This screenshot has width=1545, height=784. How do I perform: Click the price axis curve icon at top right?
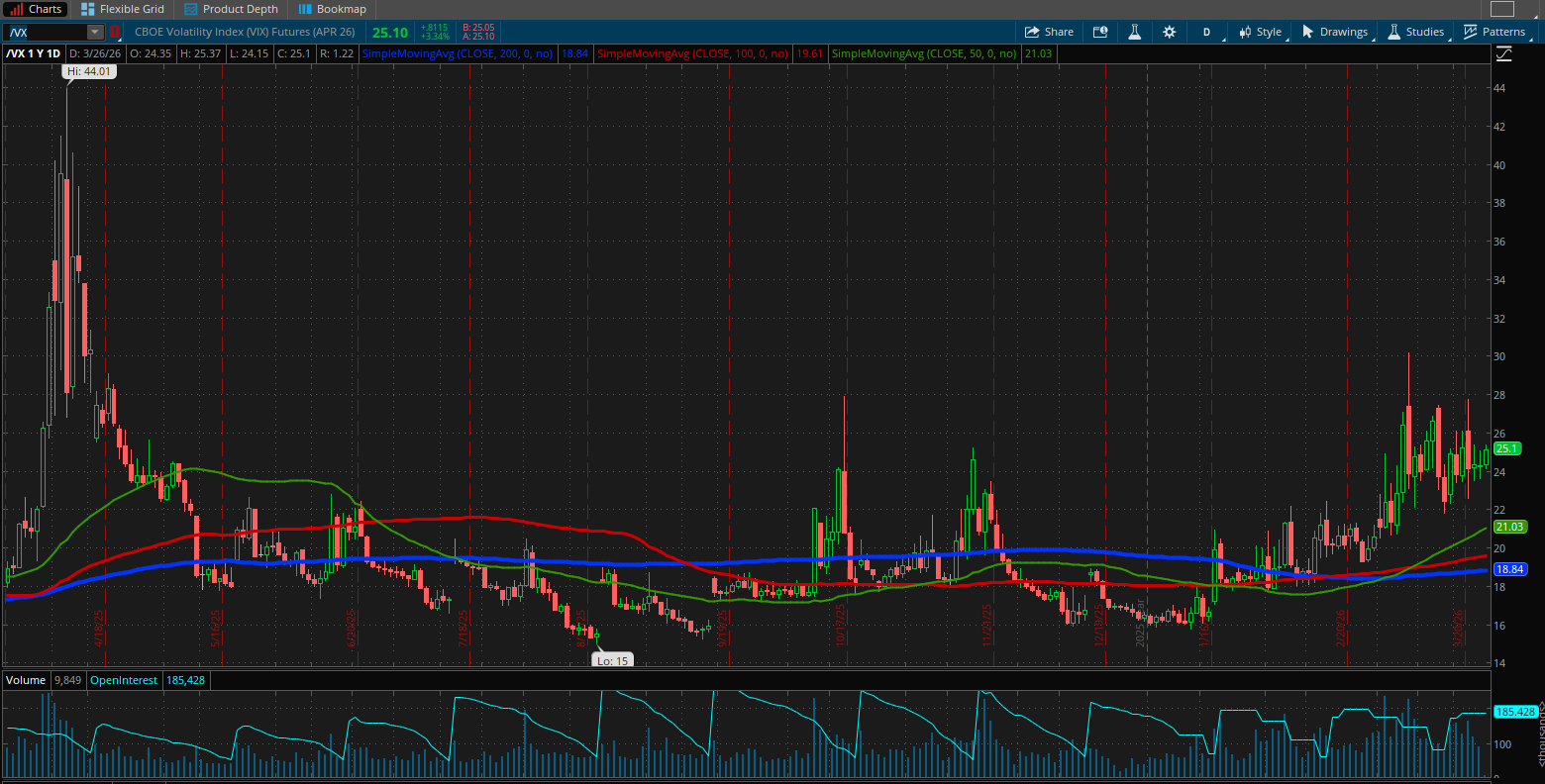pos(1503,53)
